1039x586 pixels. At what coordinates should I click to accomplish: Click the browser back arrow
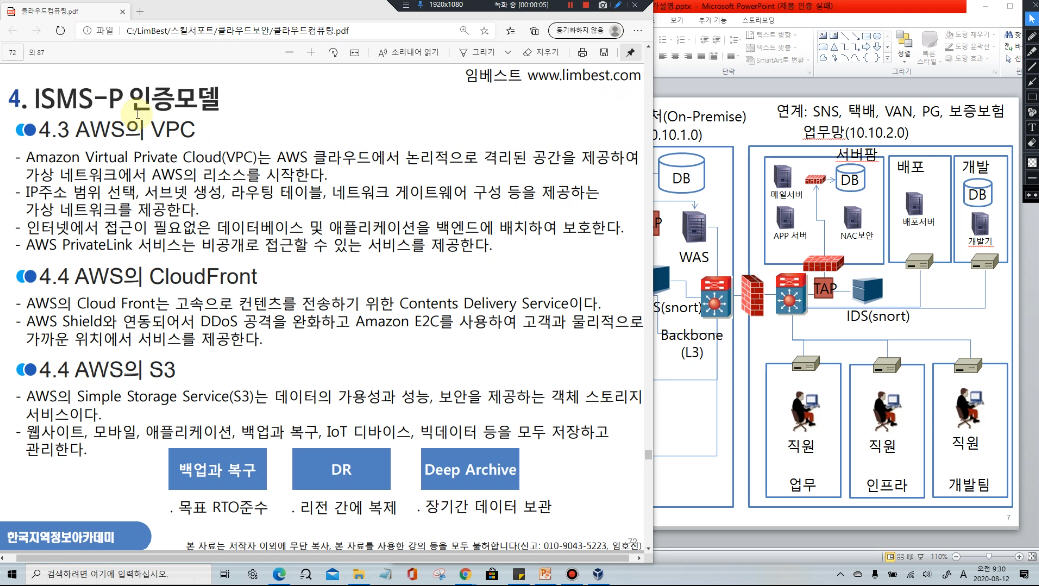[13, 30]
